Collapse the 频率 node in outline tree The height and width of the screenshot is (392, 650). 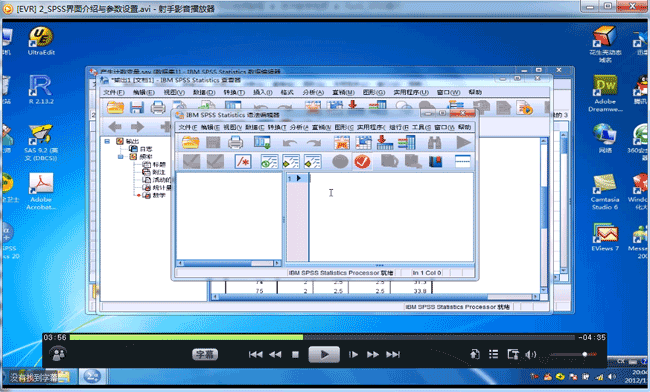[121, 157]
